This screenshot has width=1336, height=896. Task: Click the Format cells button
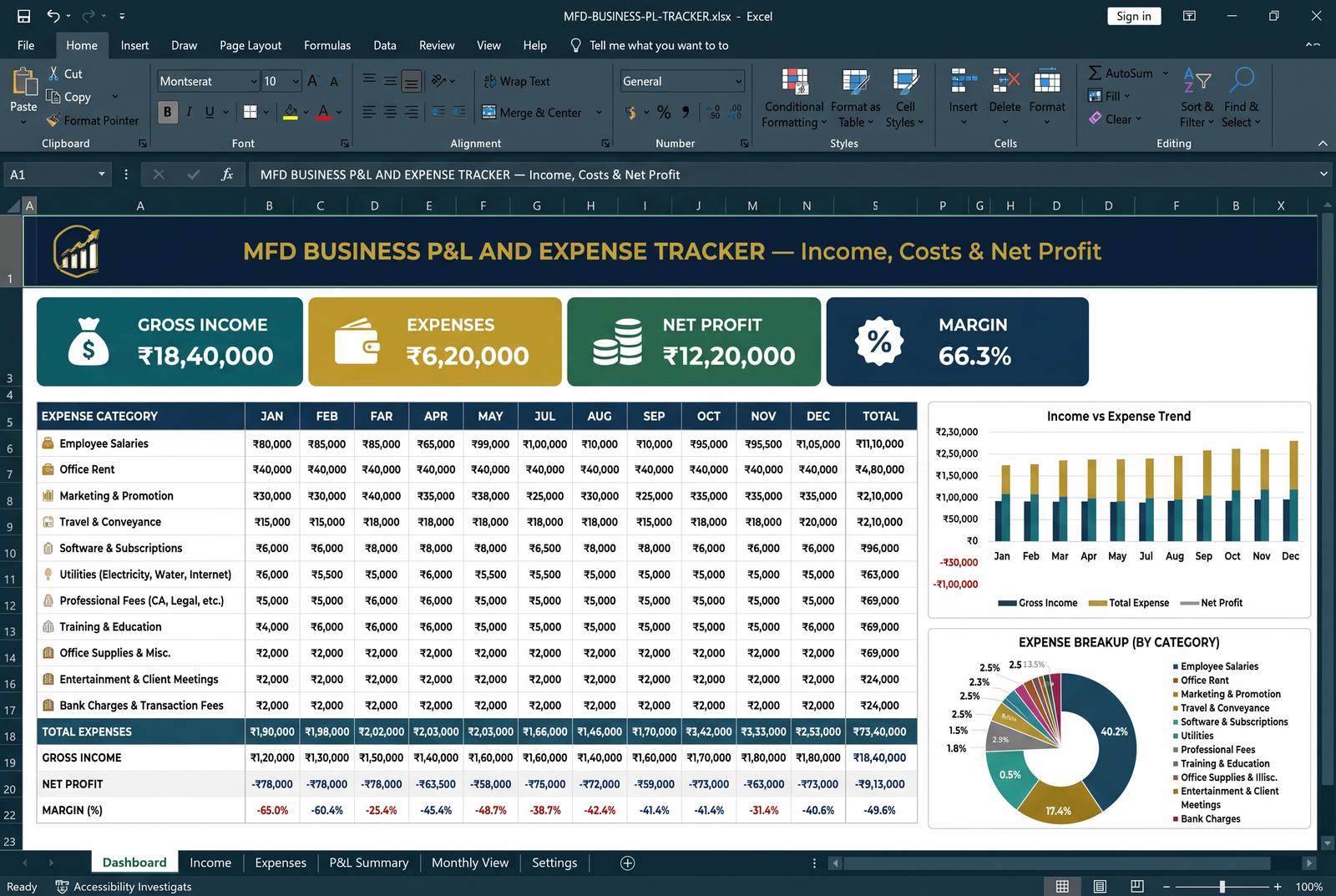click(x=1047, y=96)
